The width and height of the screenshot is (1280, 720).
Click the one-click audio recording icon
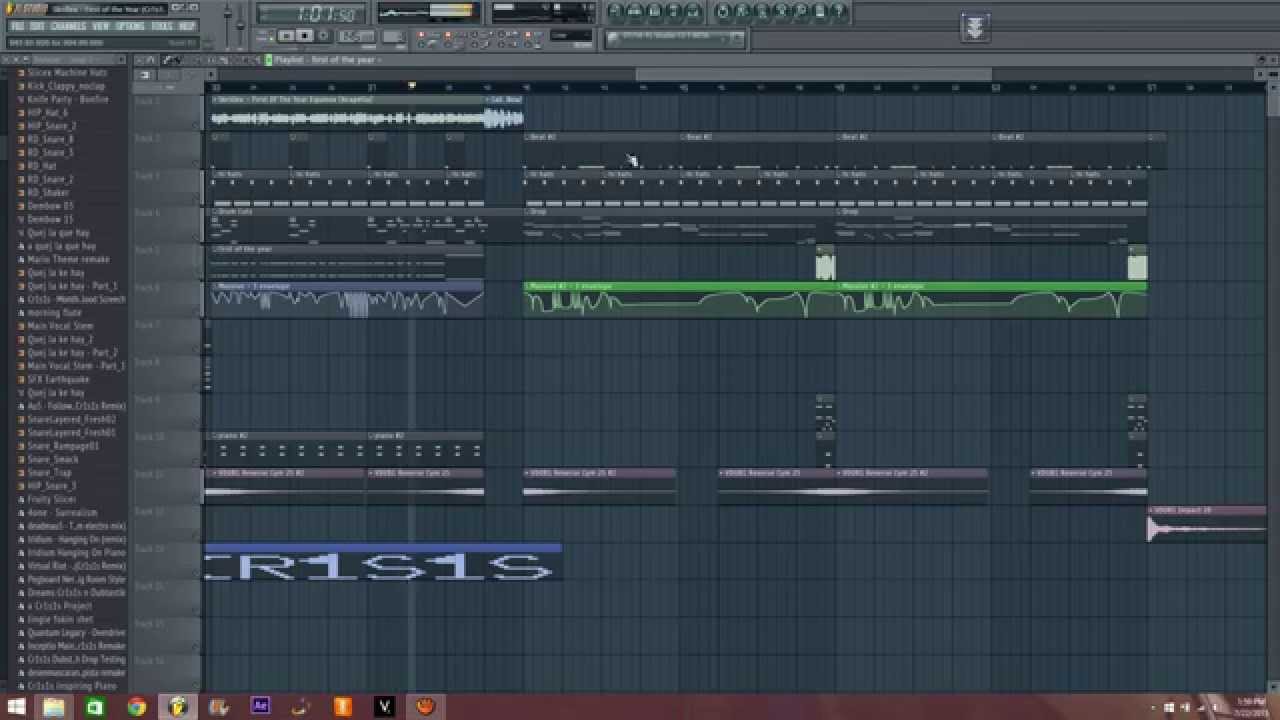pyautogui.click(x=801, y=12)
